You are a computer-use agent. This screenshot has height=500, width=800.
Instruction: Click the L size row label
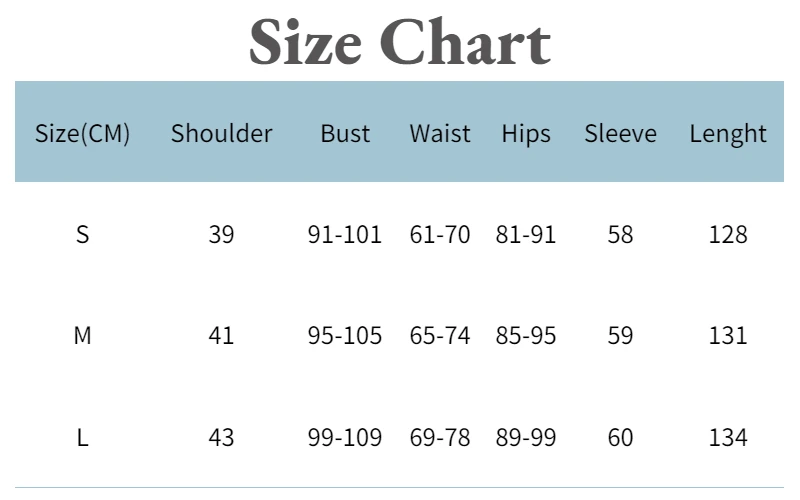point(82,437)
